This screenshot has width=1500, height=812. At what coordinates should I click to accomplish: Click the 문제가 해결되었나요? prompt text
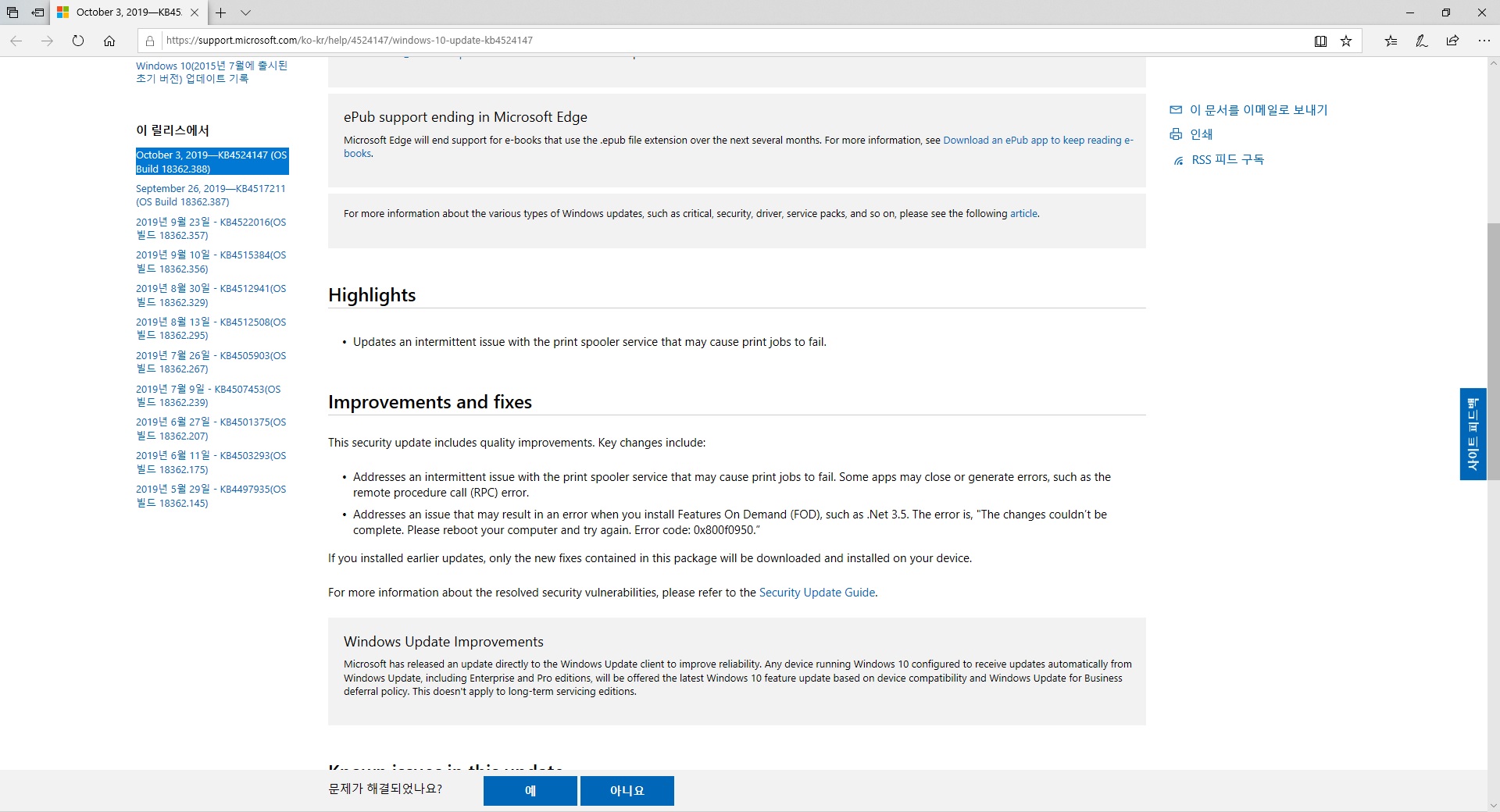click(x=385, y=789)
